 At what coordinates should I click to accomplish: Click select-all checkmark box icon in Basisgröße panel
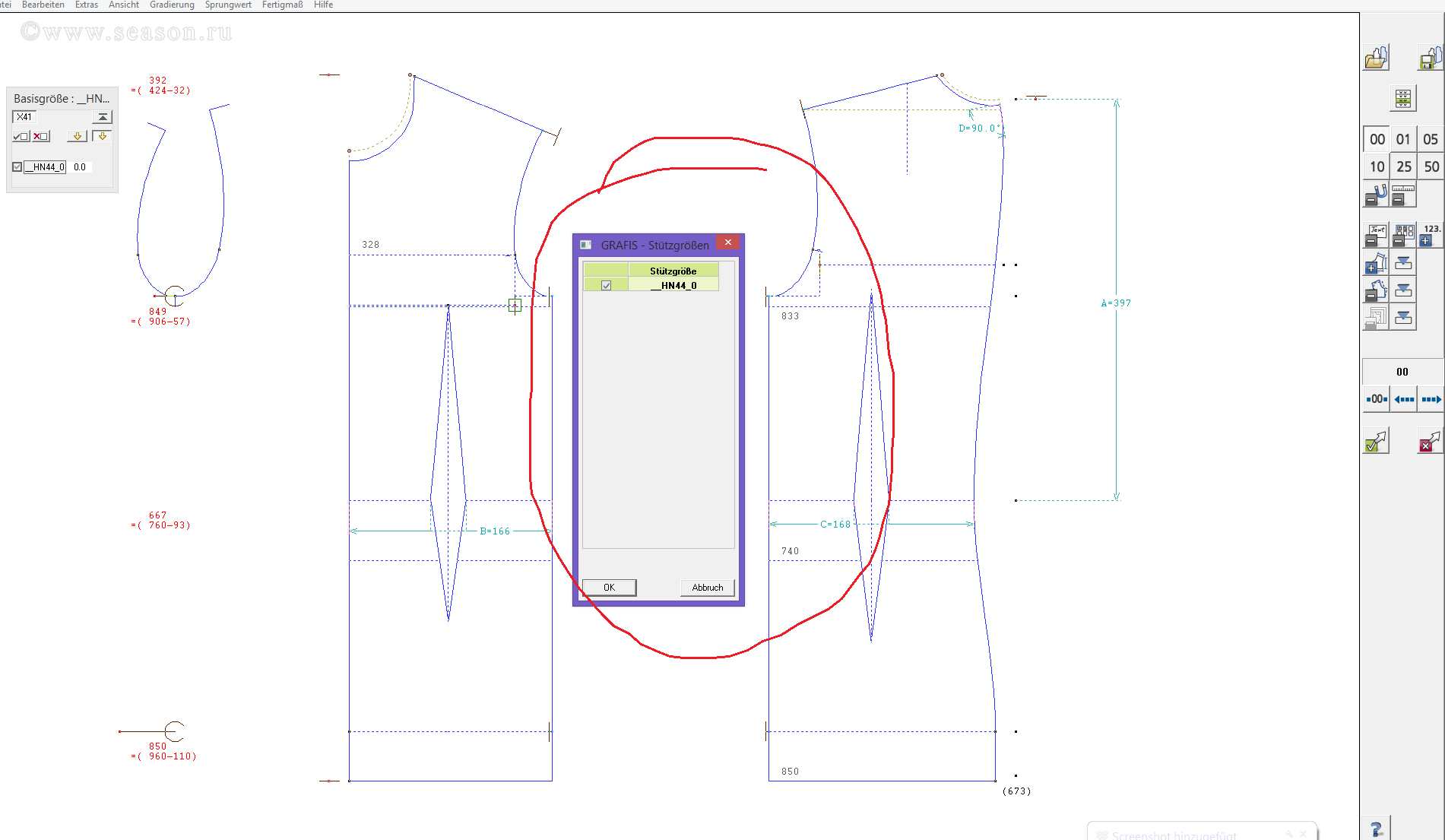click(21, 136)
